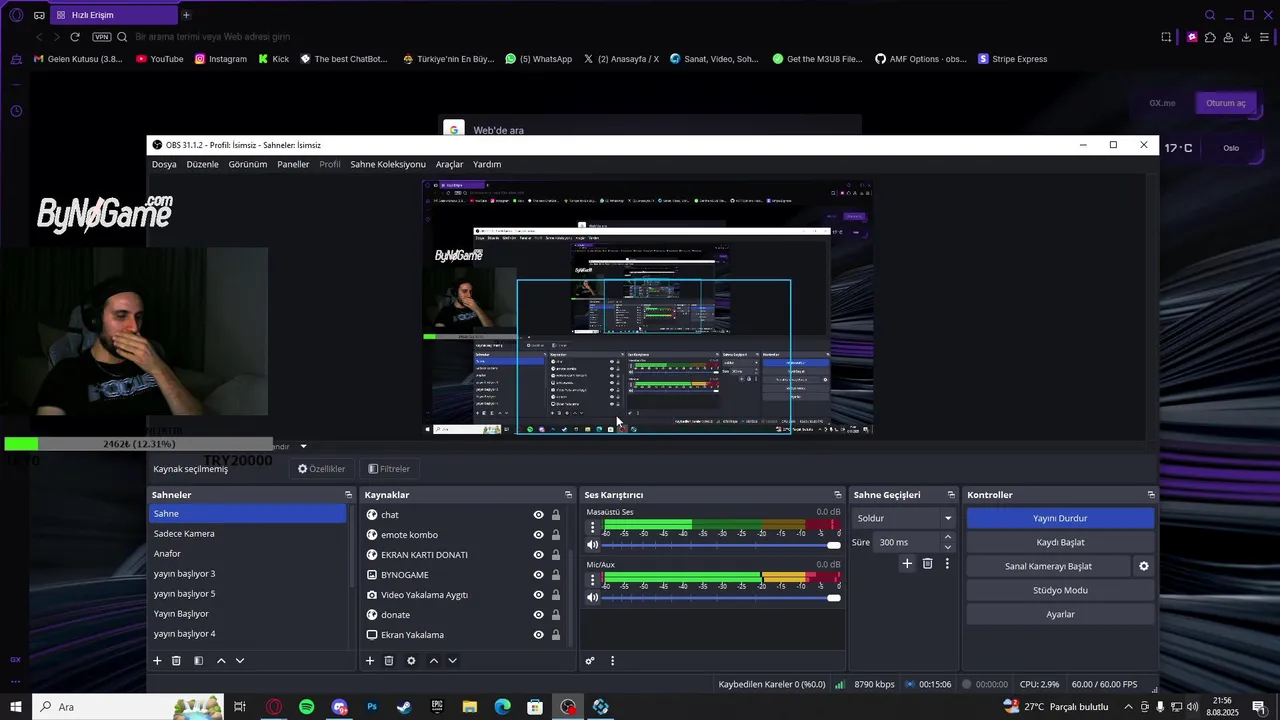This screenshot has width=1280, height=720.
Task: Add a new source in Kaynaklar
Action: click(x=370, y=661)
